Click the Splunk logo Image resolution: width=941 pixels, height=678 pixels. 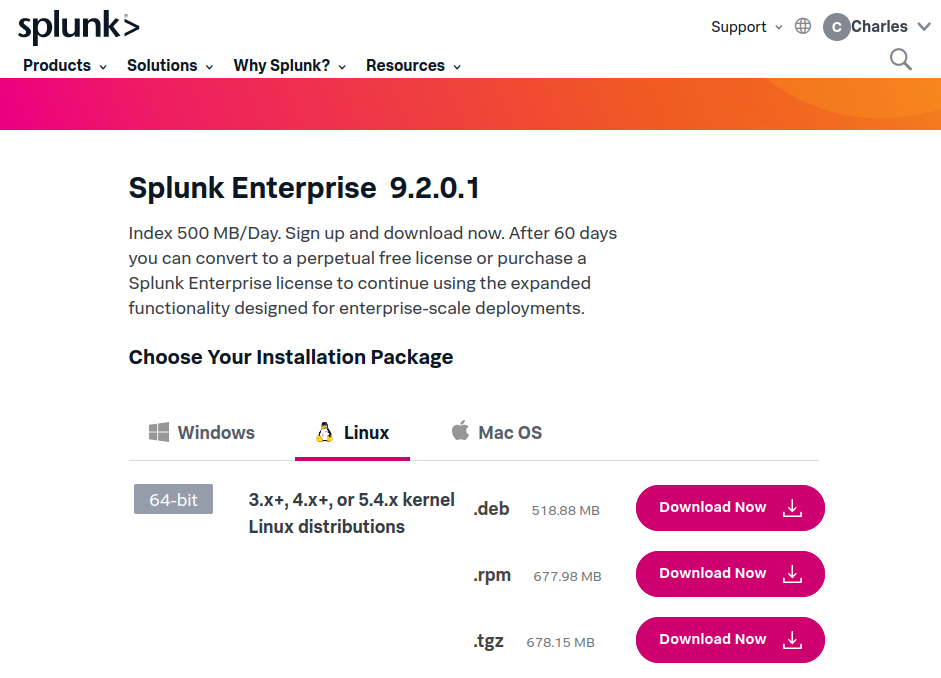78,27
